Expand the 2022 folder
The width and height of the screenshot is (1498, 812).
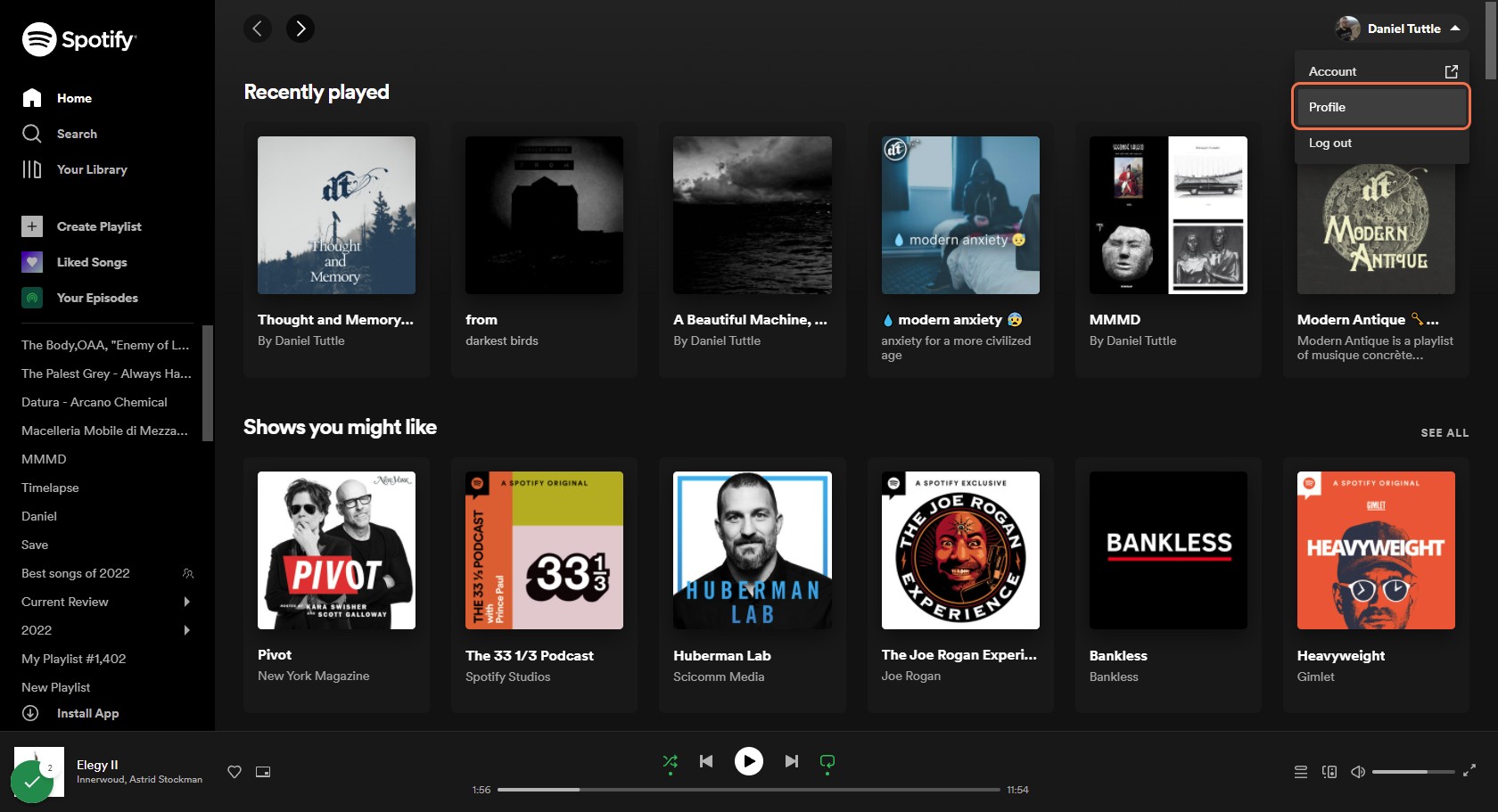(x=187, y=630)
